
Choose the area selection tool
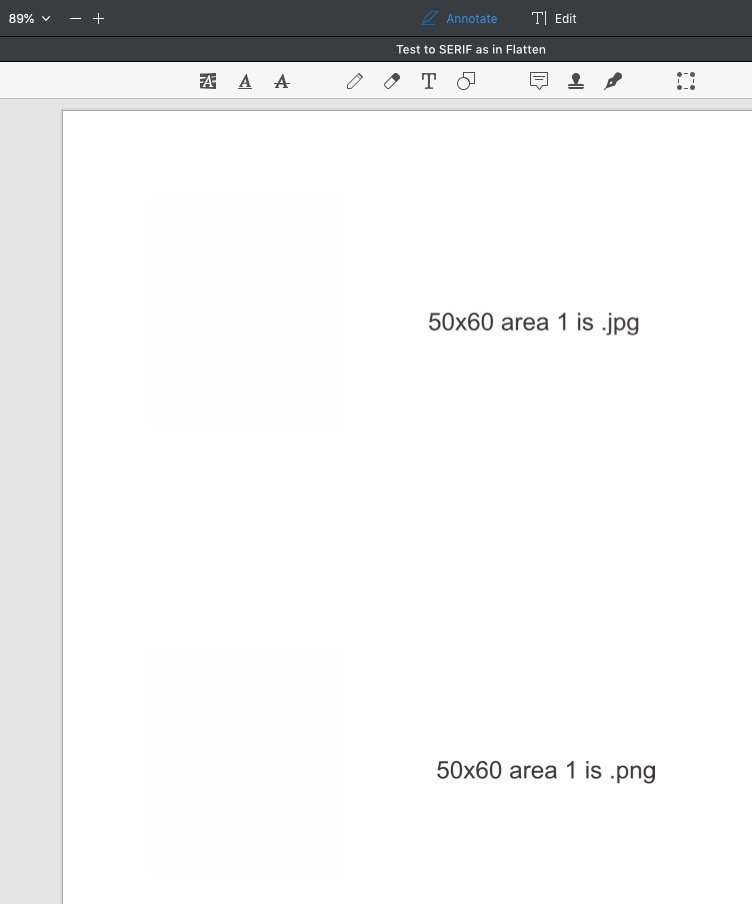click(686, 81)
